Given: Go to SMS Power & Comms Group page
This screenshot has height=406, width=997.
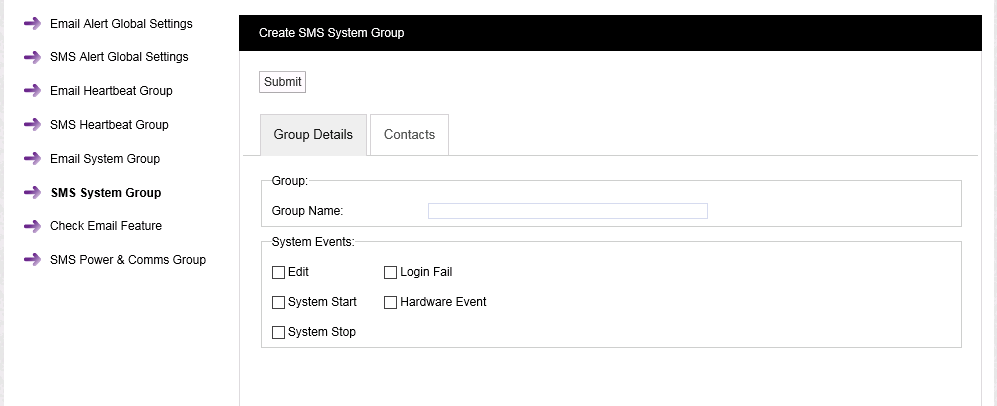Looking at the screenshot, I should (x=128, y=260).
